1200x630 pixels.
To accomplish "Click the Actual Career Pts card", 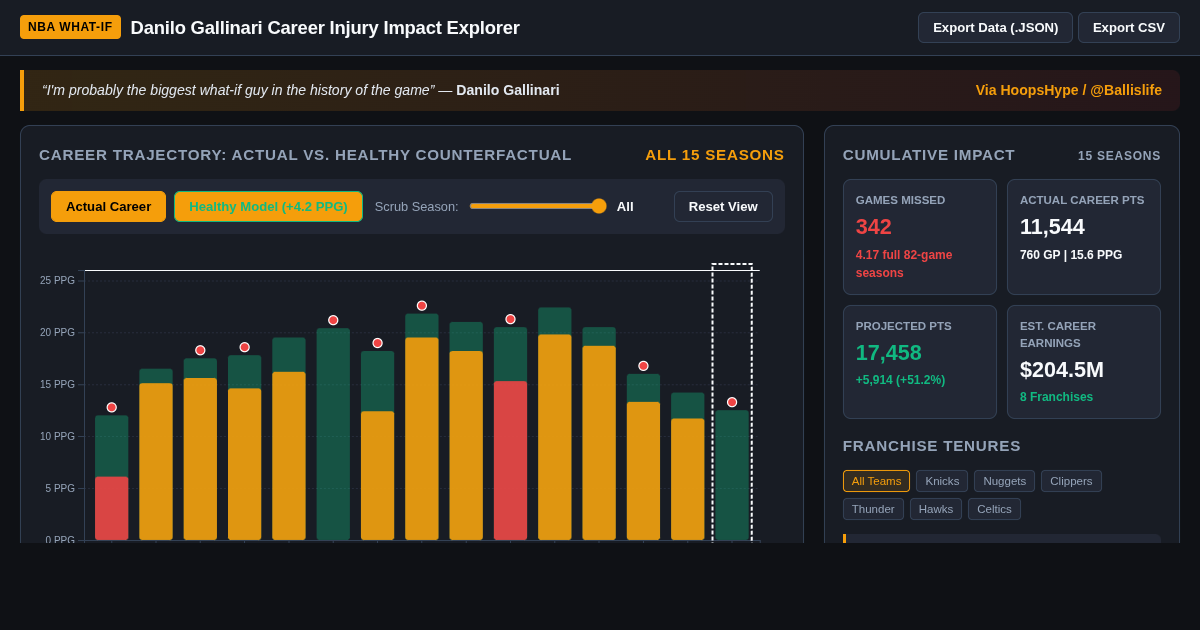I will 1084,237.
